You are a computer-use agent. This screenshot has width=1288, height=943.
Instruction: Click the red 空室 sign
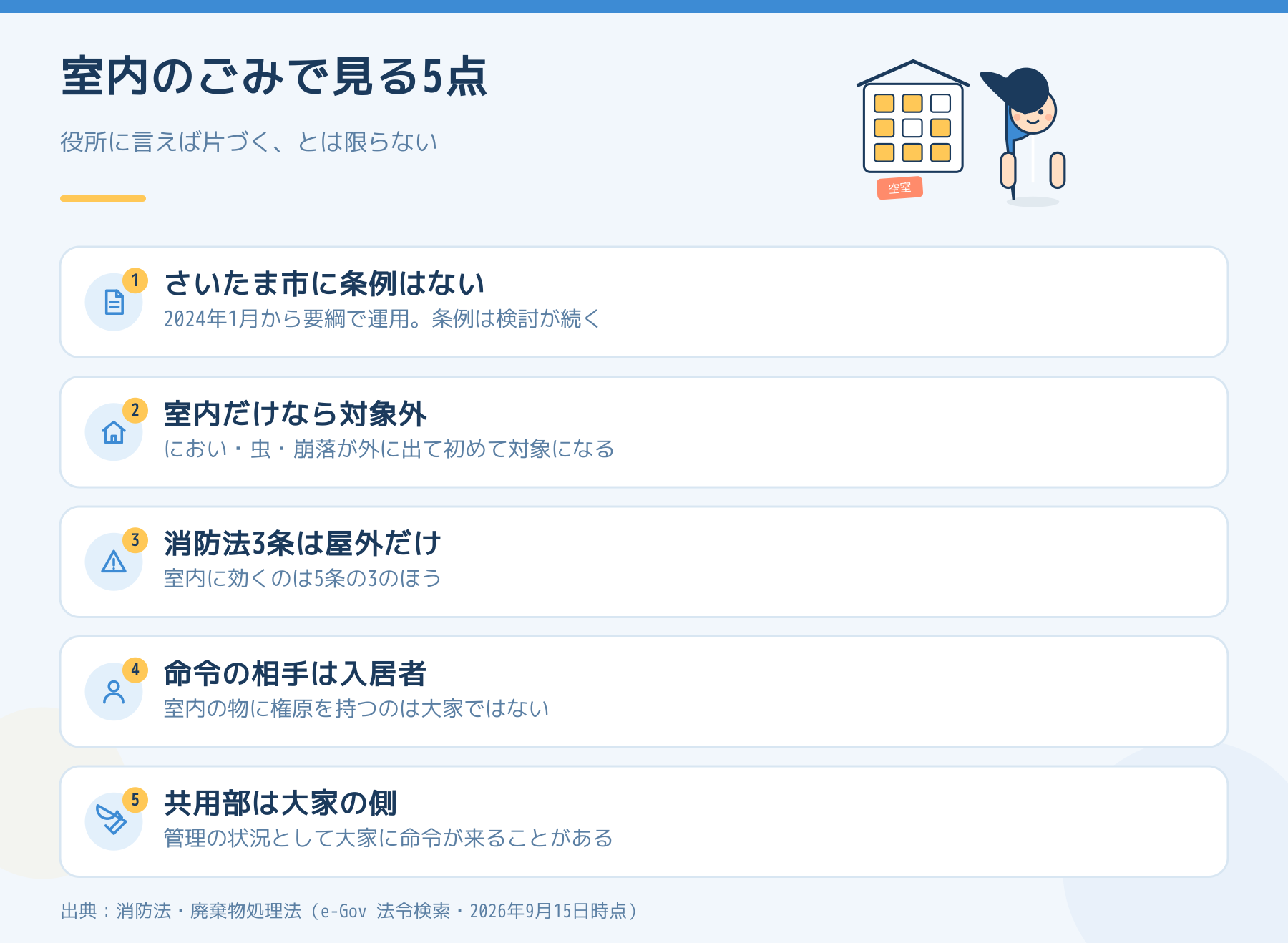899,188
